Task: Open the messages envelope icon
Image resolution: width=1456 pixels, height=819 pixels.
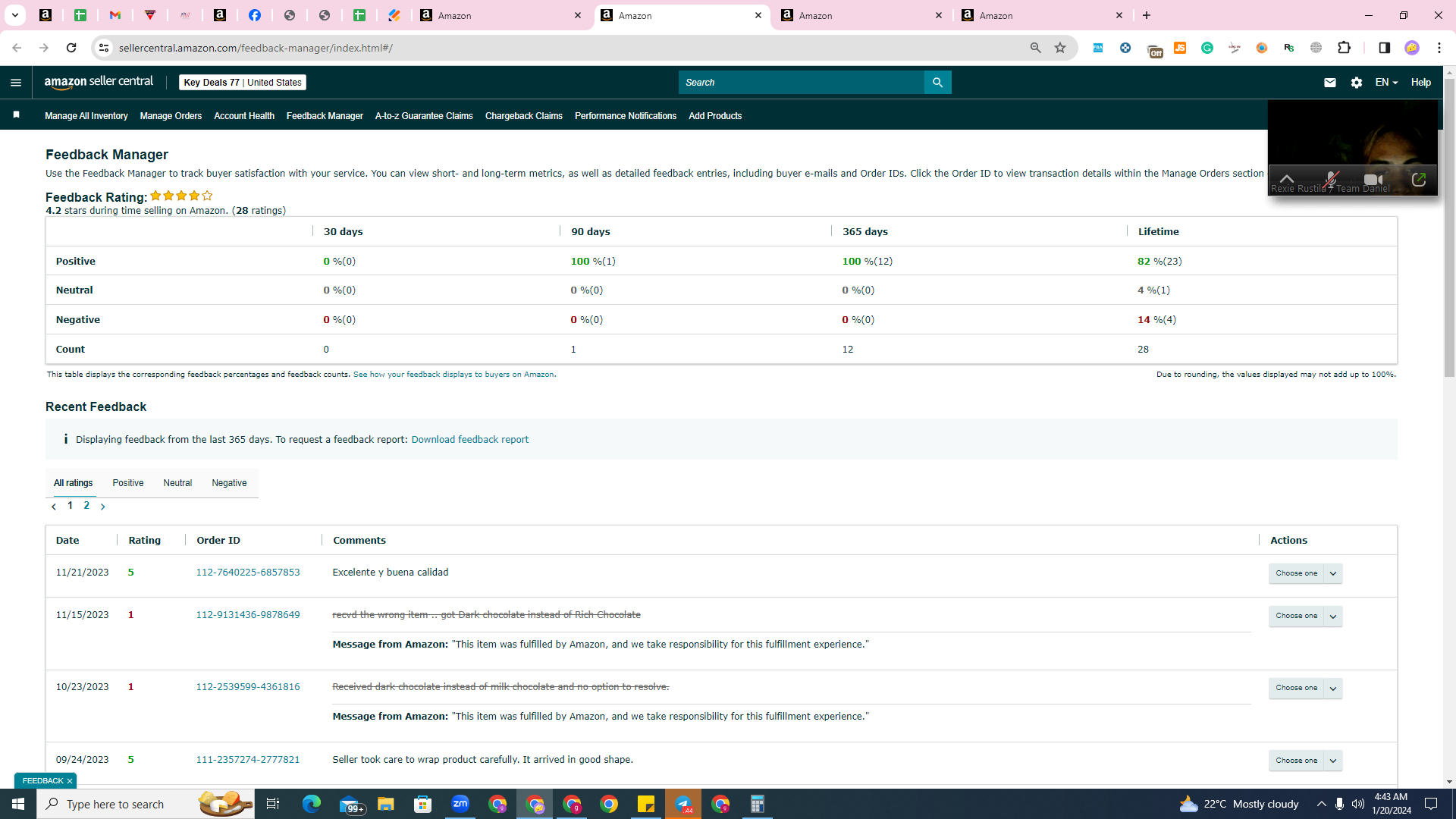Action: point(1330,83)
